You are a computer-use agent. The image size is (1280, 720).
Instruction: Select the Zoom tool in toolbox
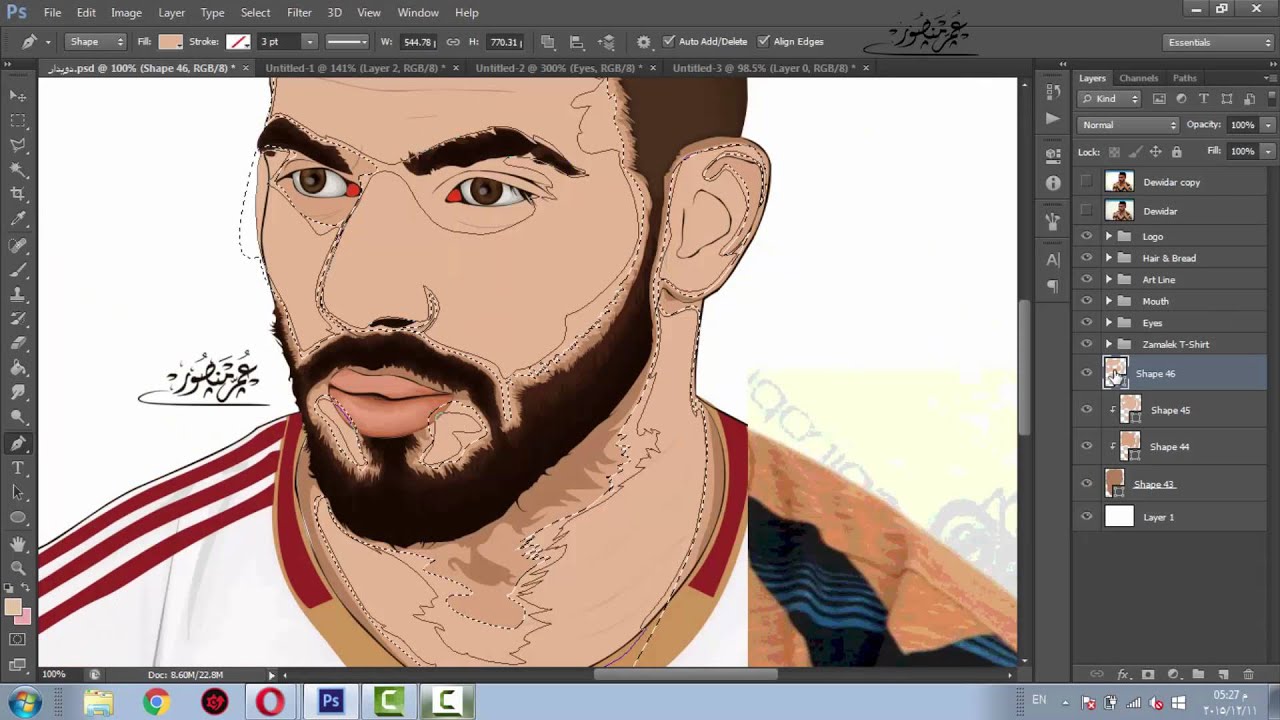(x=18, y=568)
